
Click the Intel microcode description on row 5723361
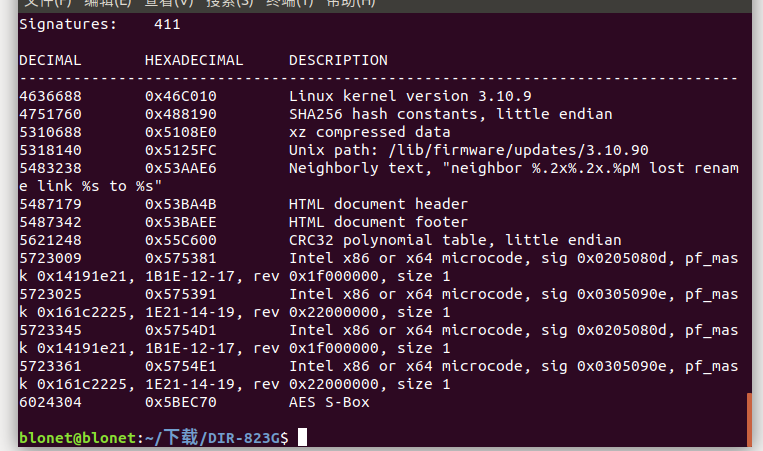(x=514, y=366)
